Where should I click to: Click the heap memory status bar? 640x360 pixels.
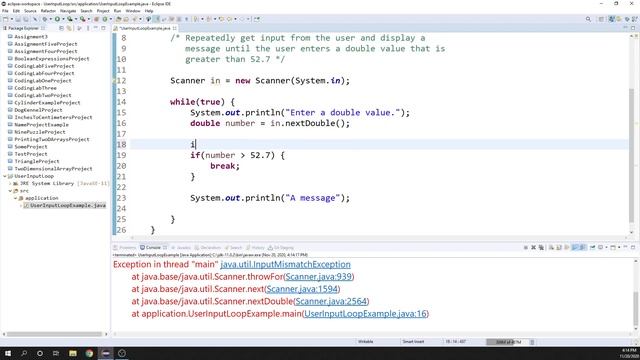click(x=509, y=342)
